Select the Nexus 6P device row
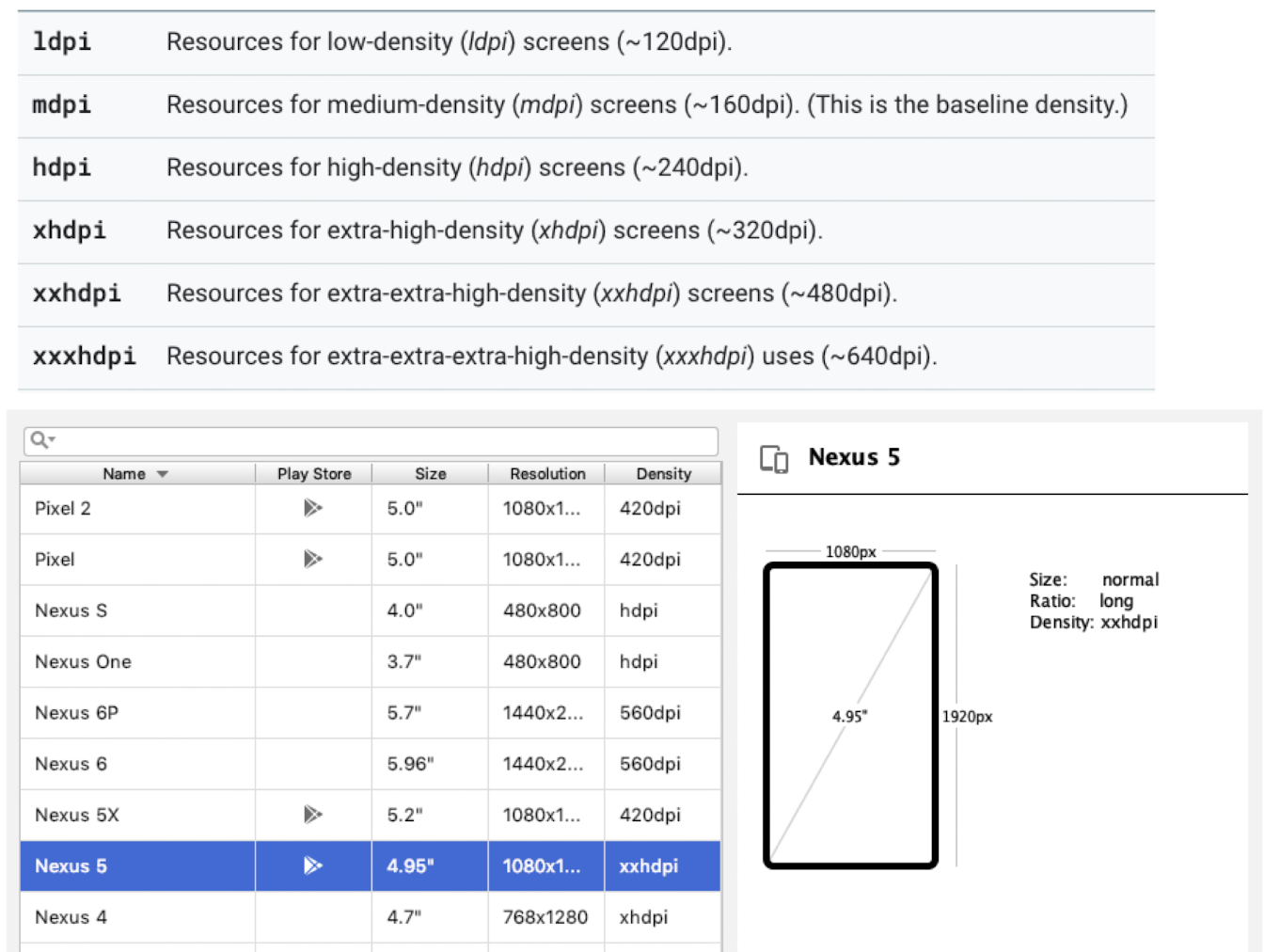The image size is (1264, 952). coord(371,713)
